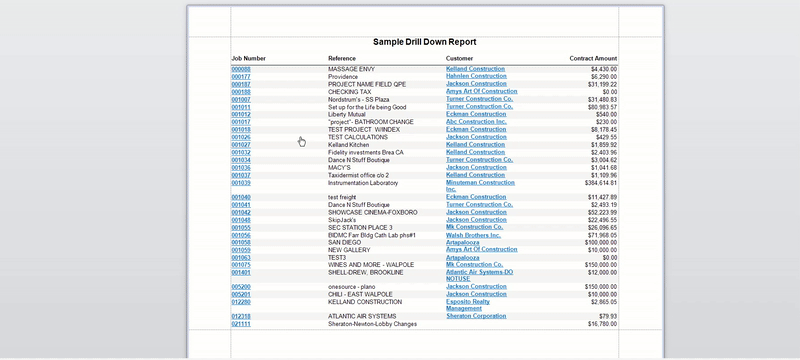Open job number 000177 link
Image resolution: width=800 pixels, height=360 pixels.
point(241,77)
